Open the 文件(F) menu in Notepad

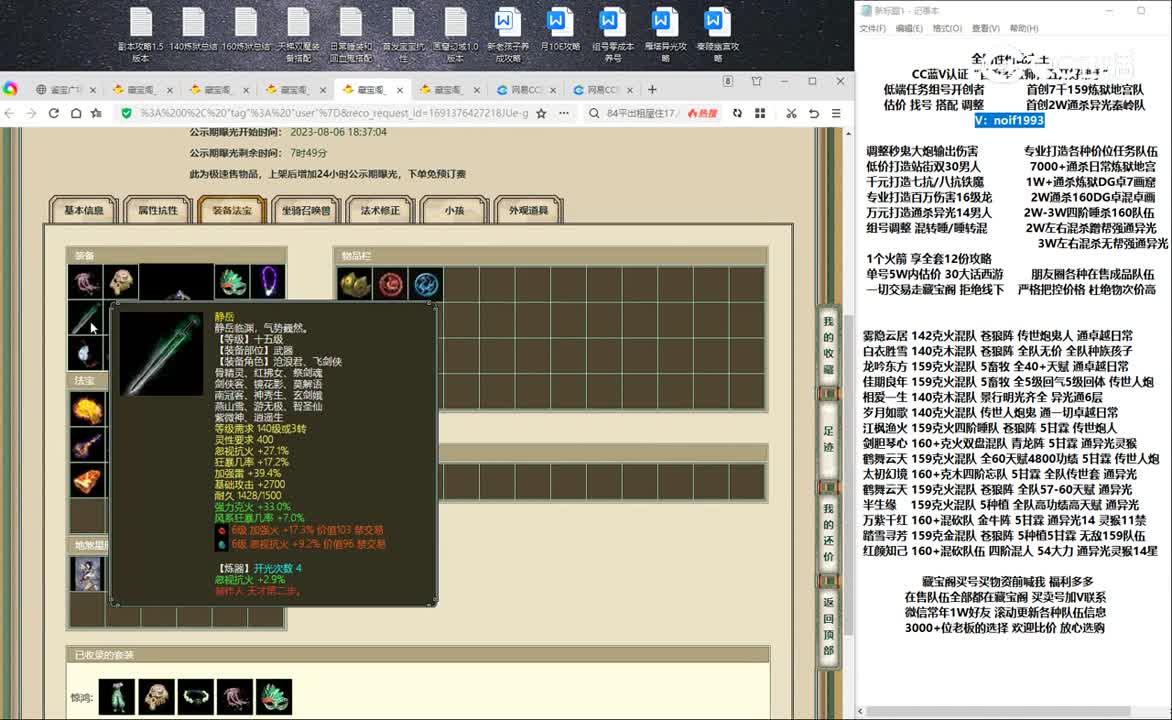(x=872, y=28)
